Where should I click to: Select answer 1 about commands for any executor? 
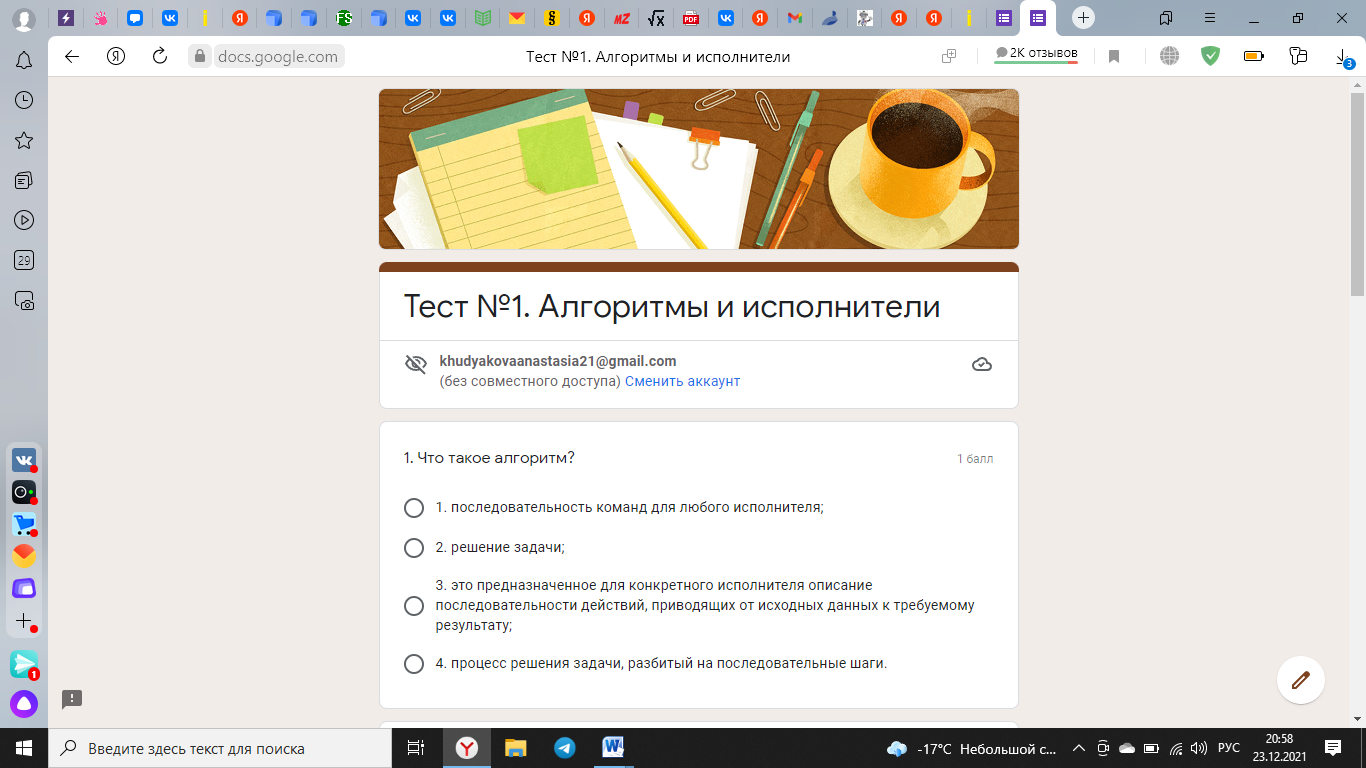[x=414, y=508]
